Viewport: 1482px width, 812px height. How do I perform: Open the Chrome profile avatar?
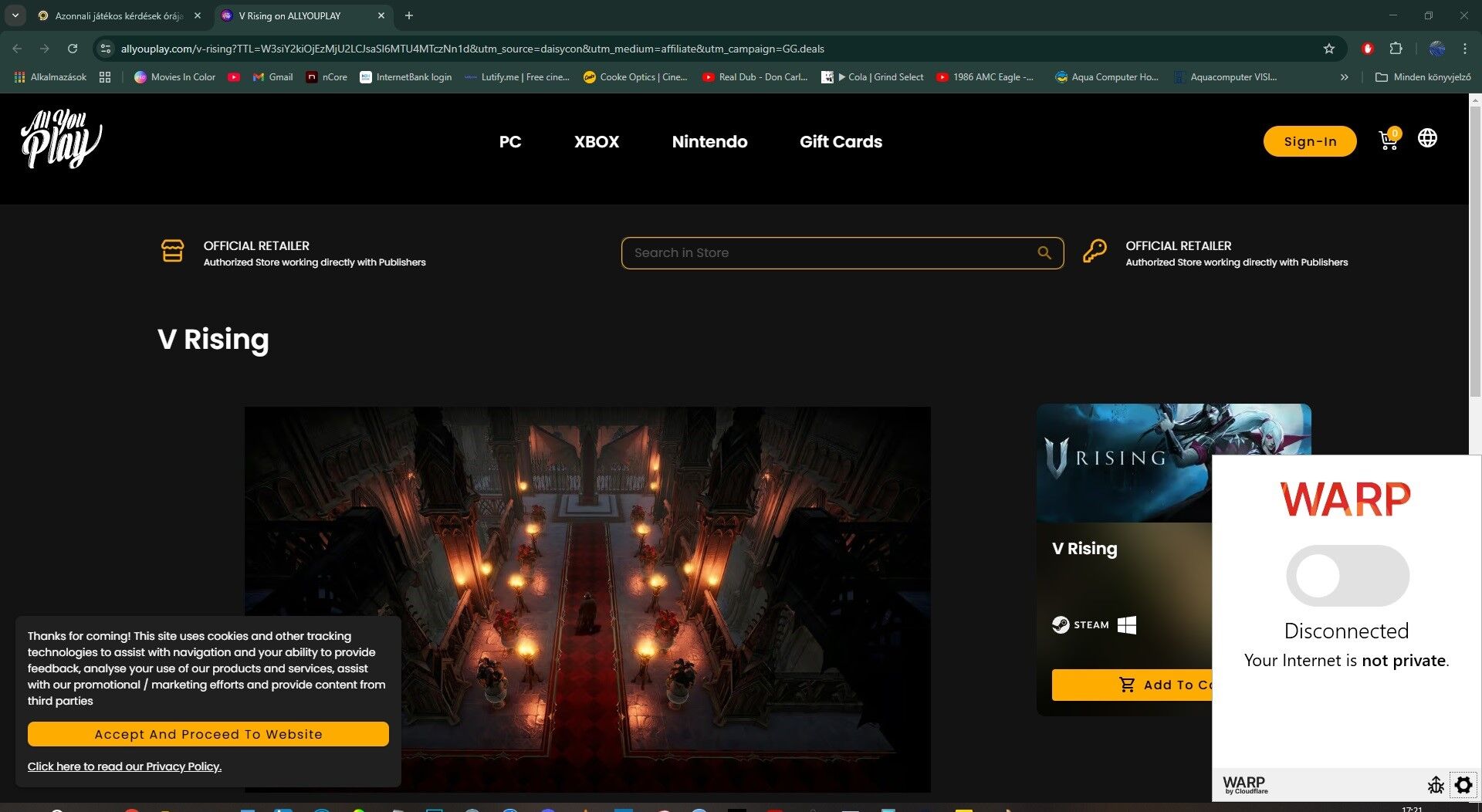point(1436,49)
